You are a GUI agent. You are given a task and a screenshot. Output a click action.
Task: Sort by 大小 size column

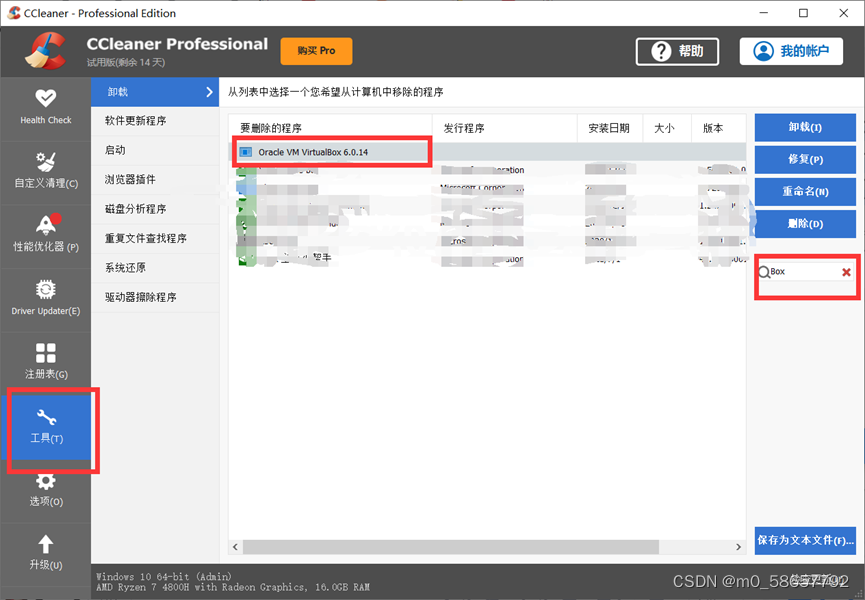tap(667, 128)
